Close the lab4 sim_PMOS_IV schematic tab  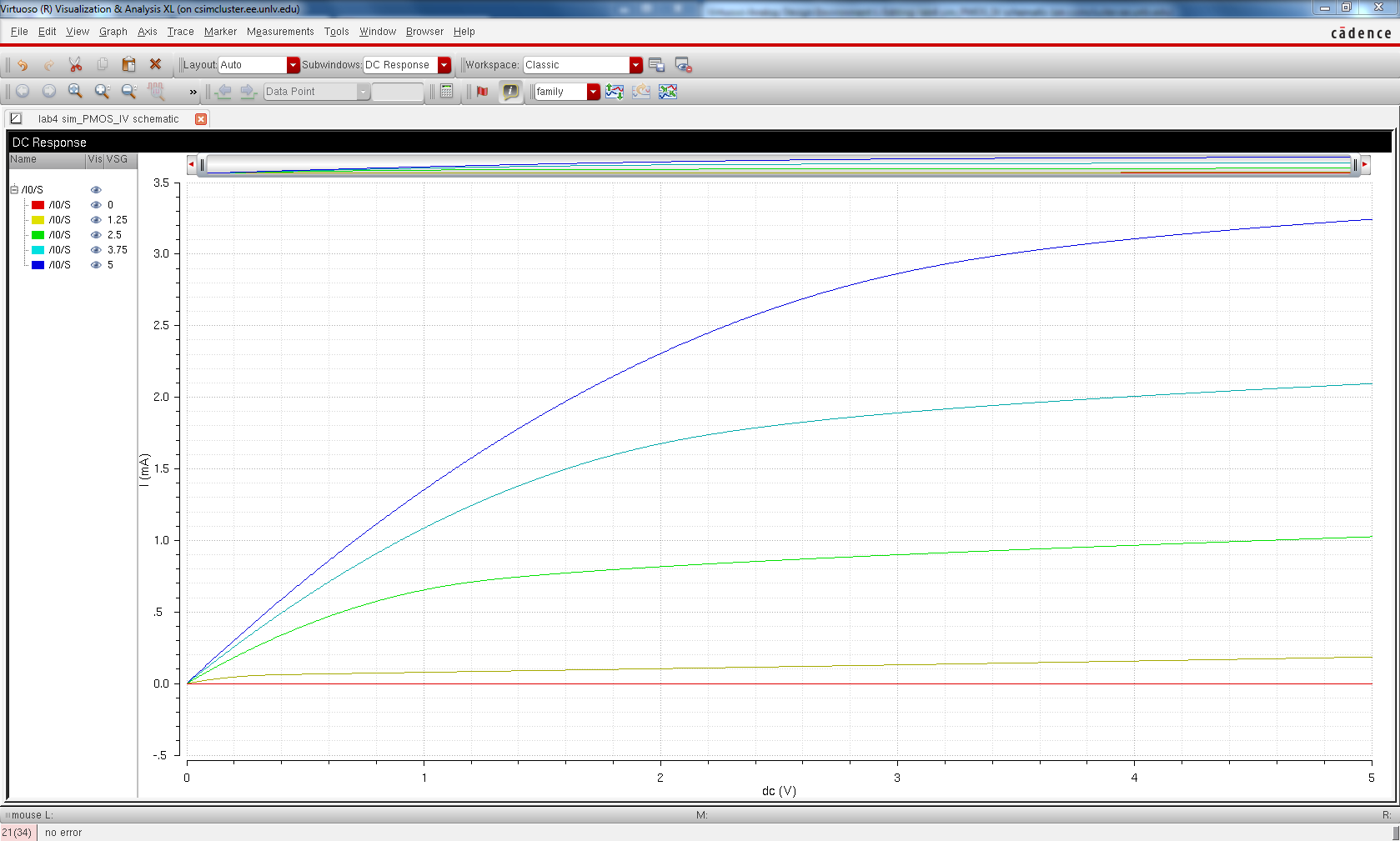coord(201,119)
